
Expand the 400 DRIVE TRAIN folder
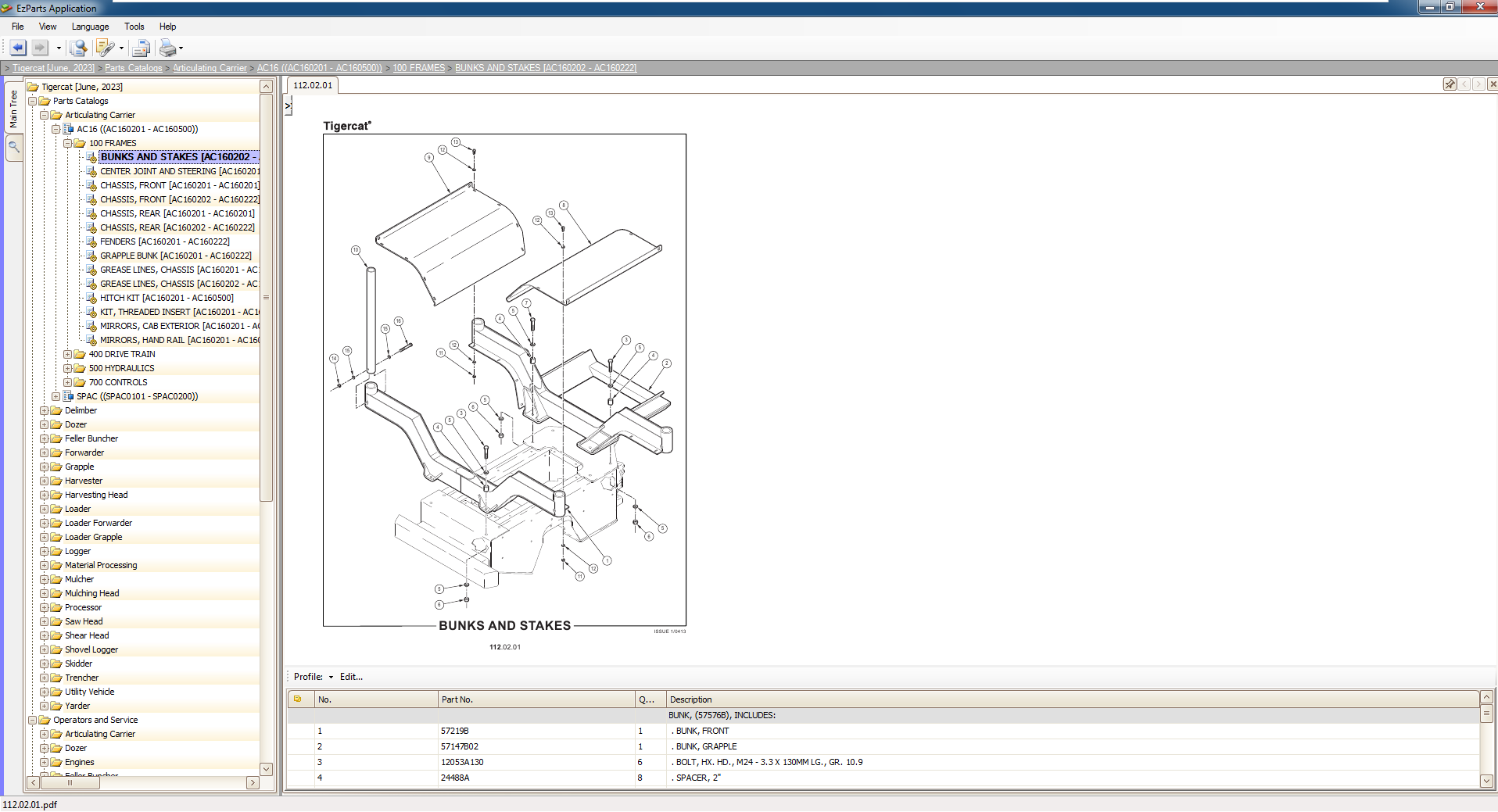click(68, 354)
